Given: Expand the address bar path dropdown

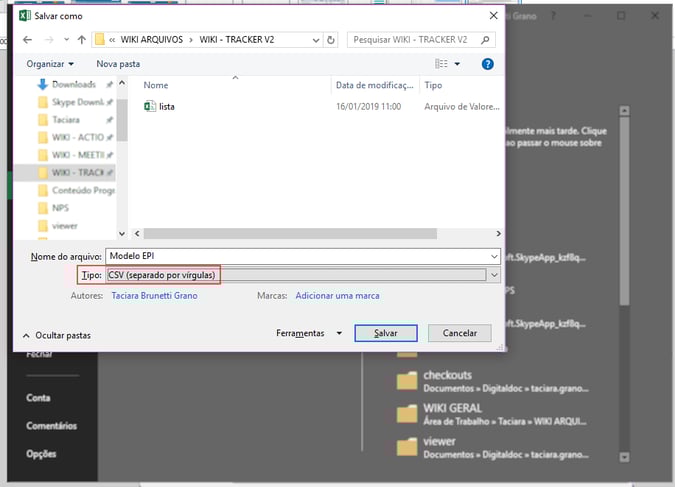Looking at the screenshot, I should tap(316, 40).
